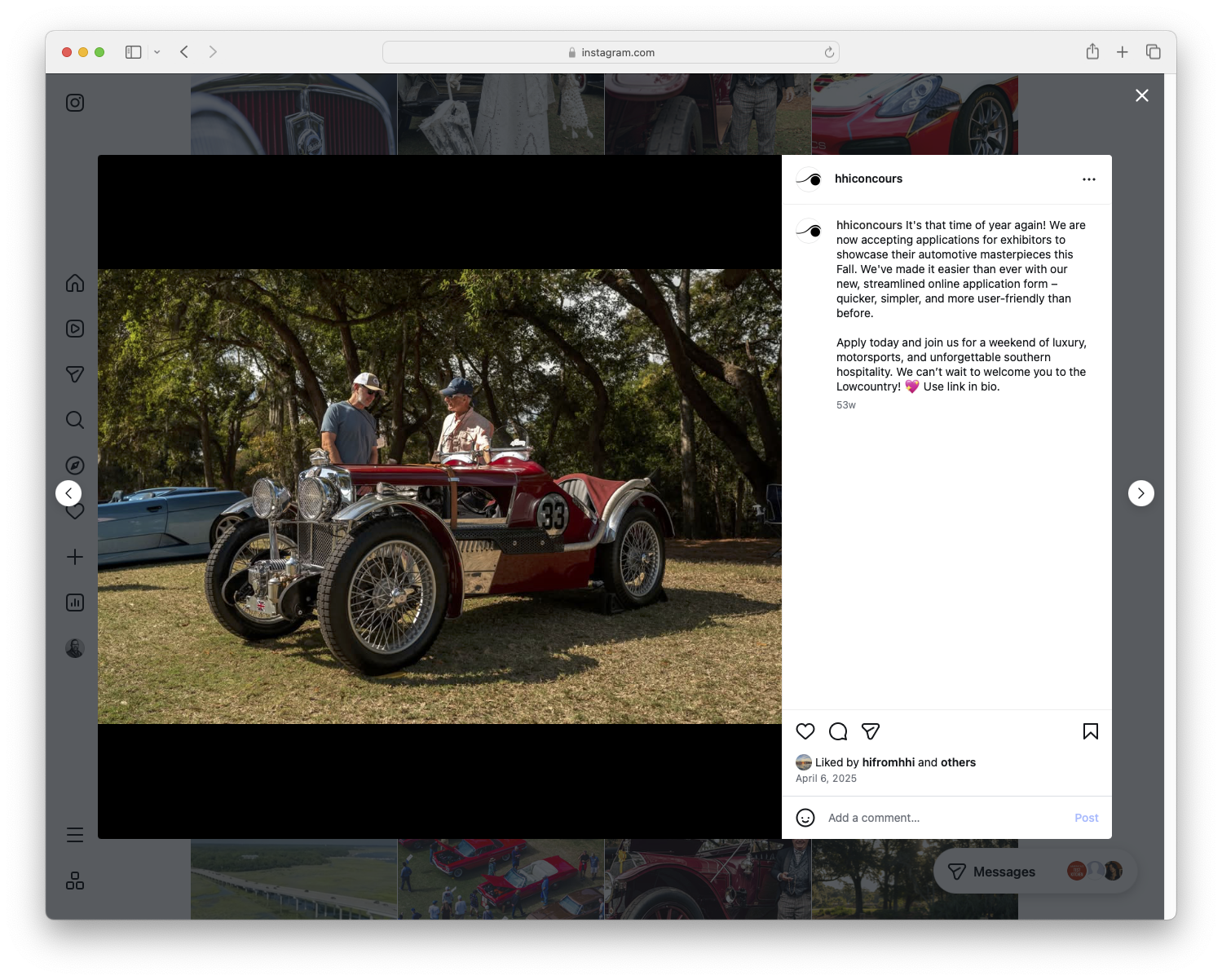Create a new post with the plus icon
This screenshot has width=1222, height=980.
pyautogui.click(x=74, y=557)
